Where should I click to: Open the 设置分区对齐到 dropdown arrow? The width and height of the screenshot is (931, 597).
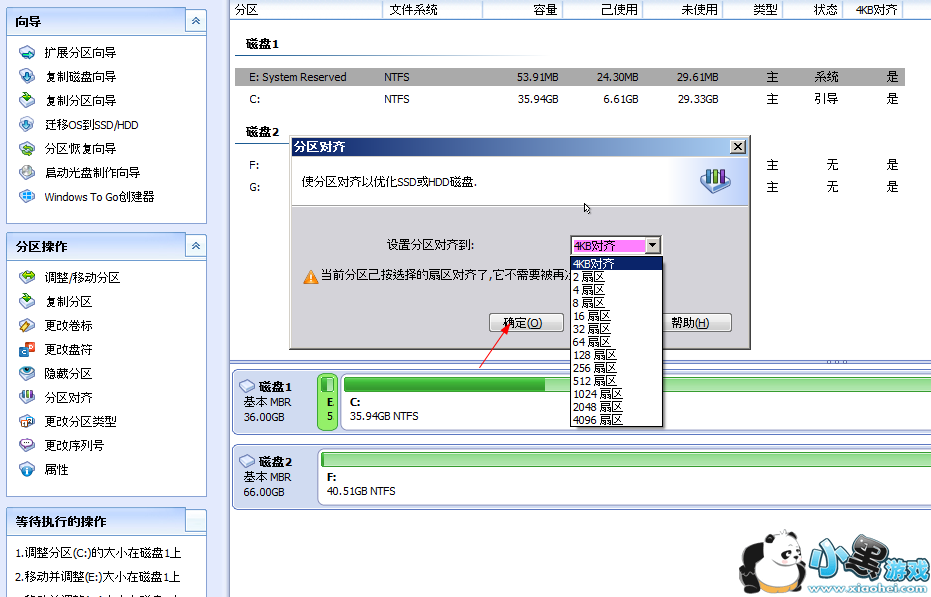tap(653, 245)
